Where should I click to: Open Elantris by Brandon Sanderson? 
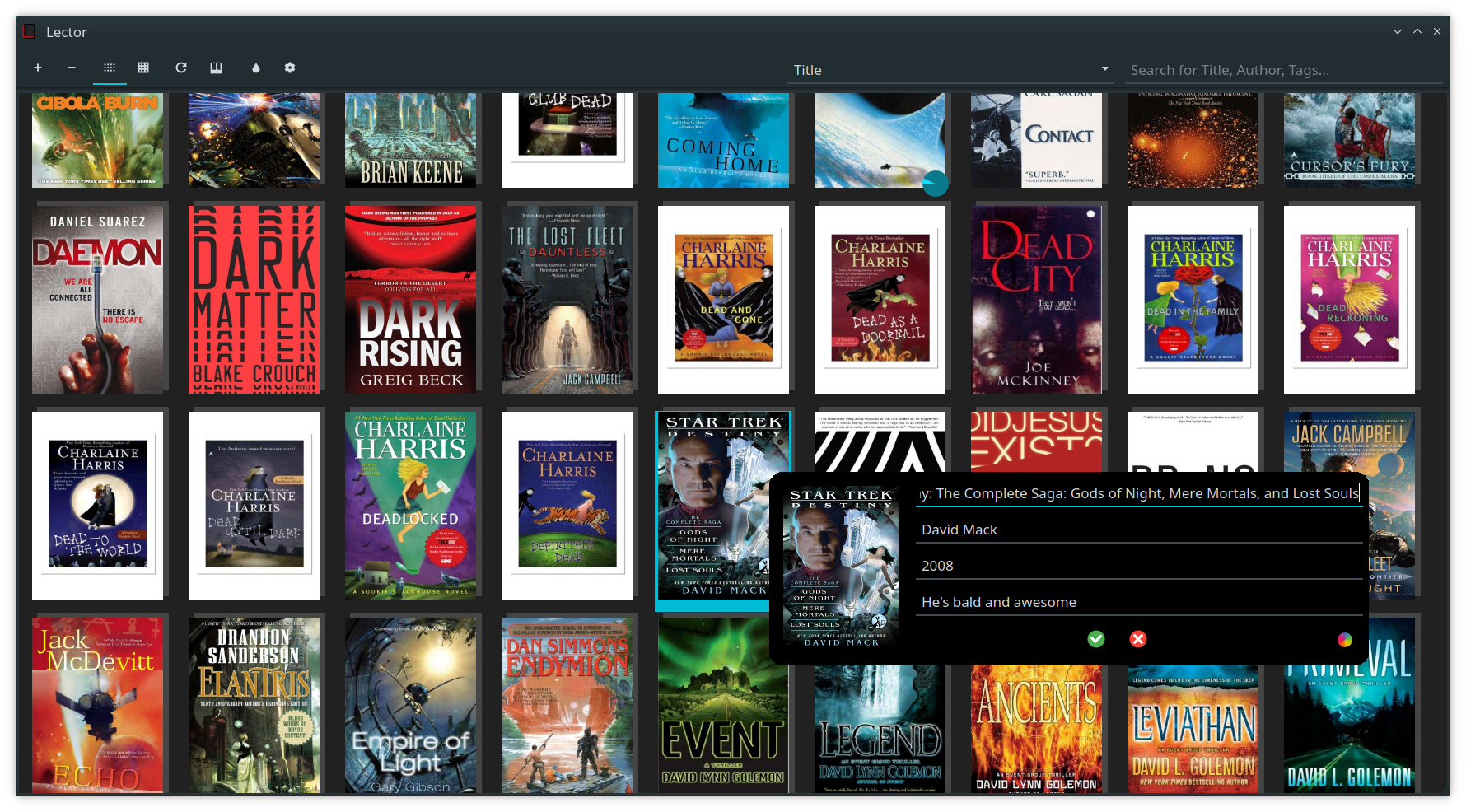click(254, 706)
